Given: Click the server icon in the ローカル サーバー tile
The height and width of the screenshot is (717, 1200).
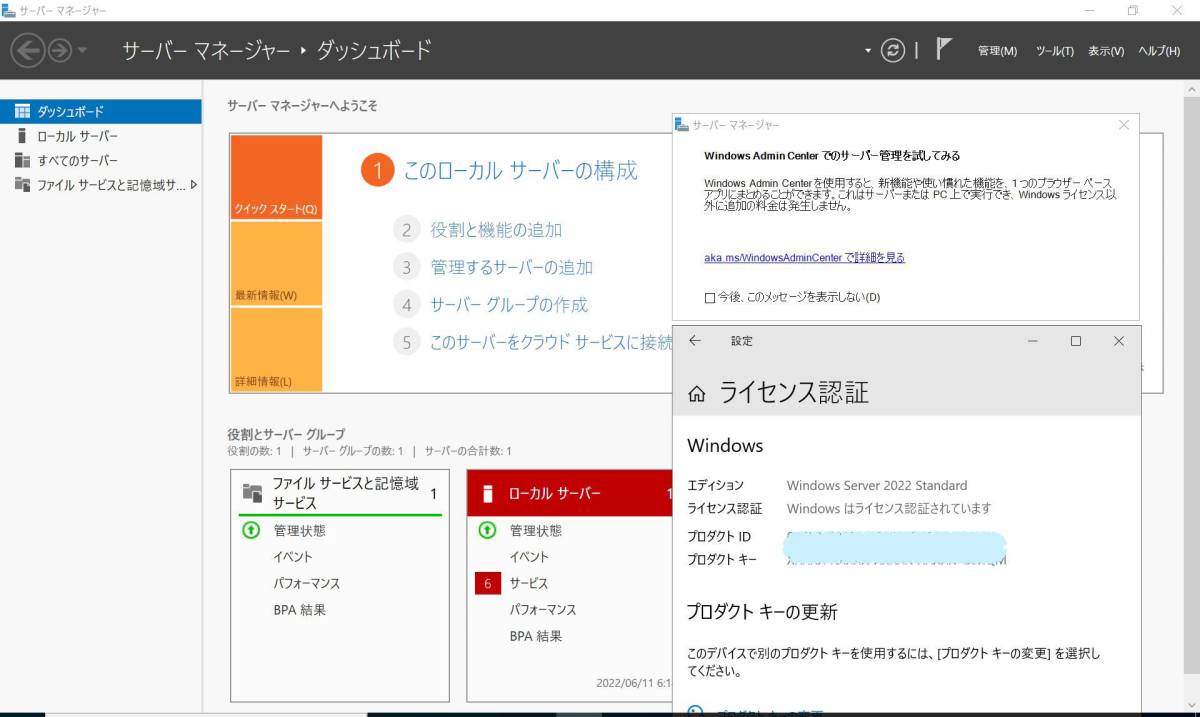Looking at the screenshot, I should click(x=488, y=493).
